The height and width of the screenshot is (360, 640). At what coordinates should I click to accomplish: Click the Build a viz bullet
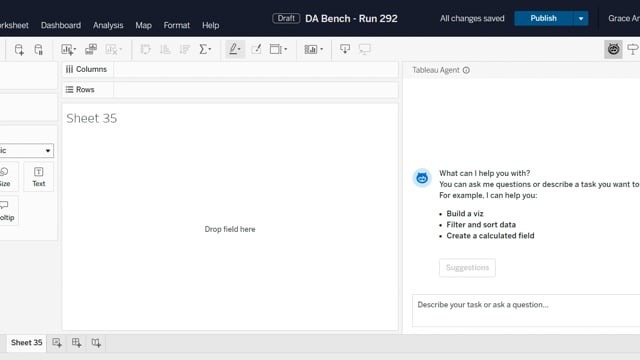pyautogui.click(x=464, y=213)
